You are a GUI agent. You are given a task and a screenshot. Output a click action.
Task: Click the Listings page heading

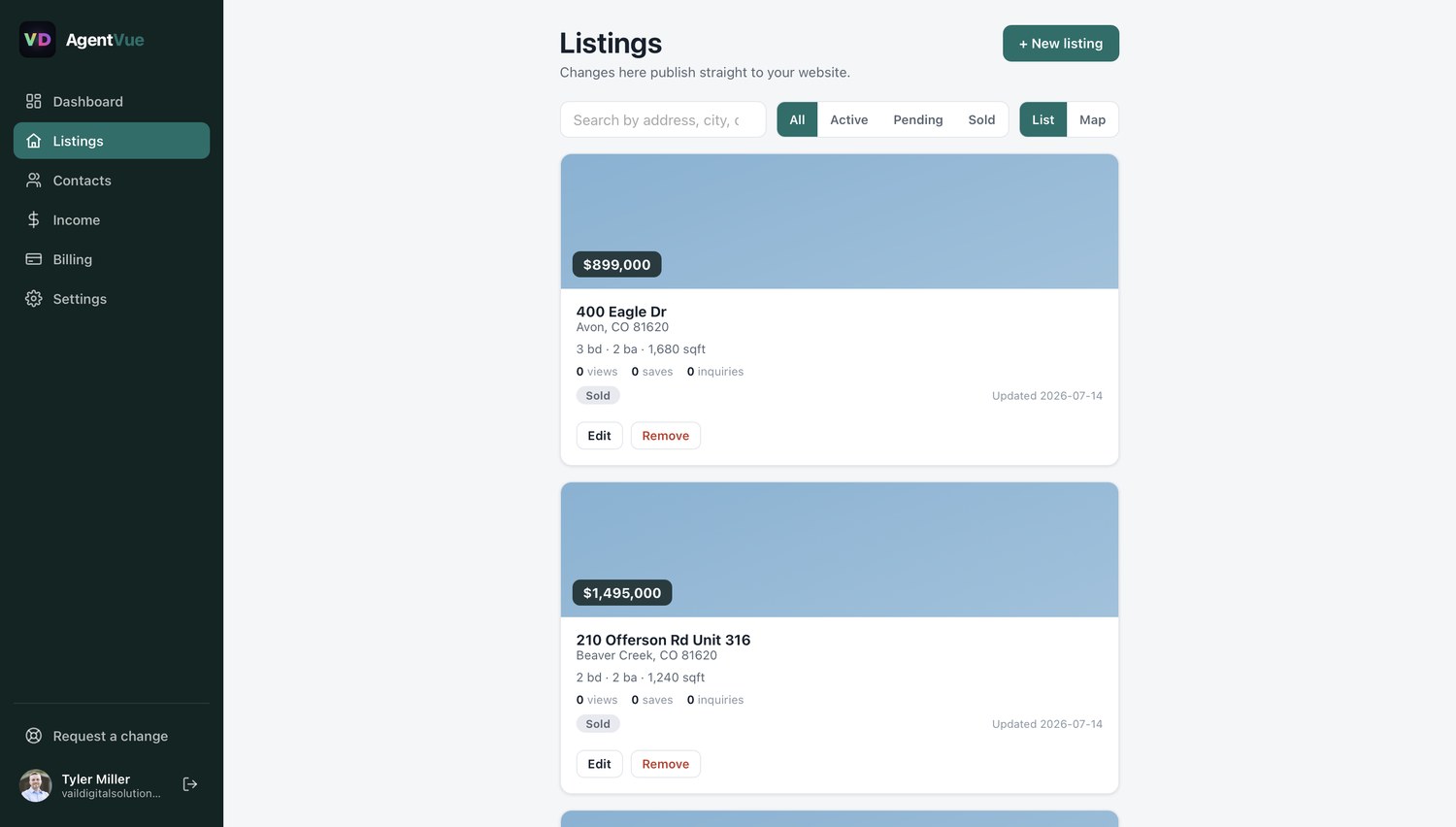coord(611,43)
